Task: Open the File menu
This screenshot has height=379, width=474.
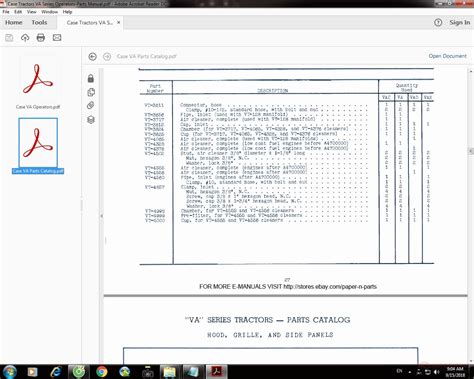Action: pos(6,12)
